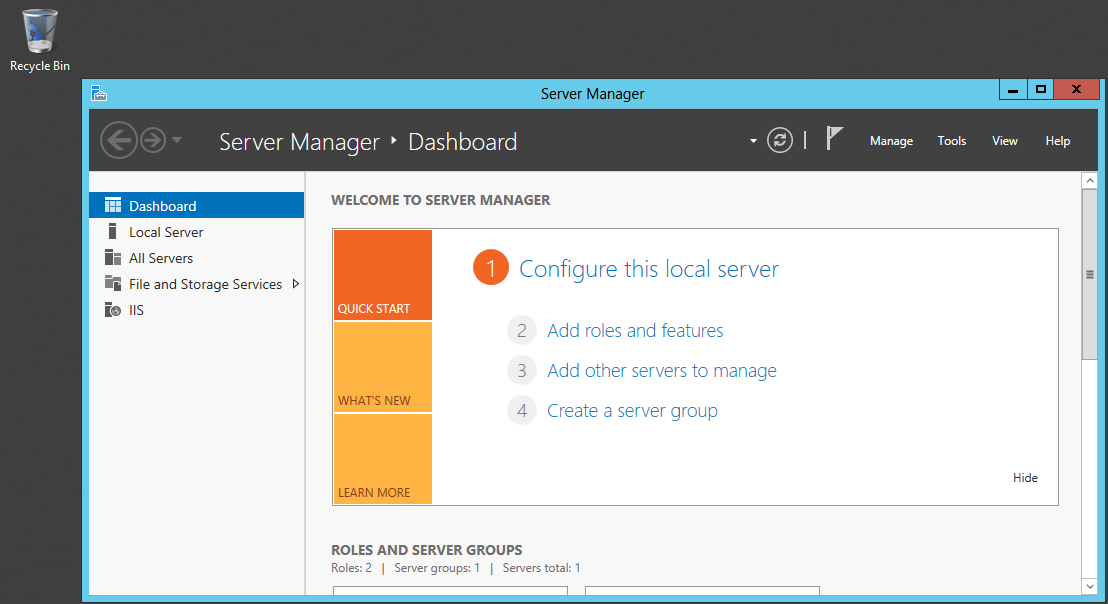1108x604 pixels.
Task: Click the IIS role icon in sidebar
Action: pyautogui.click(x=113, y=310)
